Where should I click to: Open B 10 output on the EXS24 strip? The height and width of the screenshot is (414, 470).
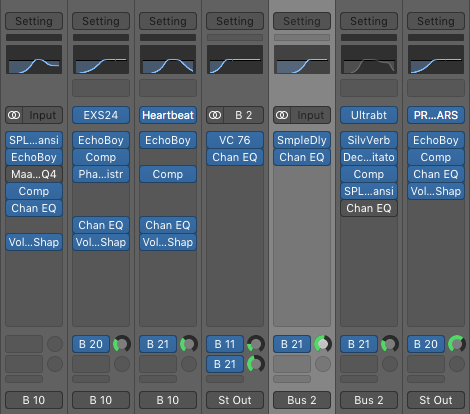(x=101, y=400)
